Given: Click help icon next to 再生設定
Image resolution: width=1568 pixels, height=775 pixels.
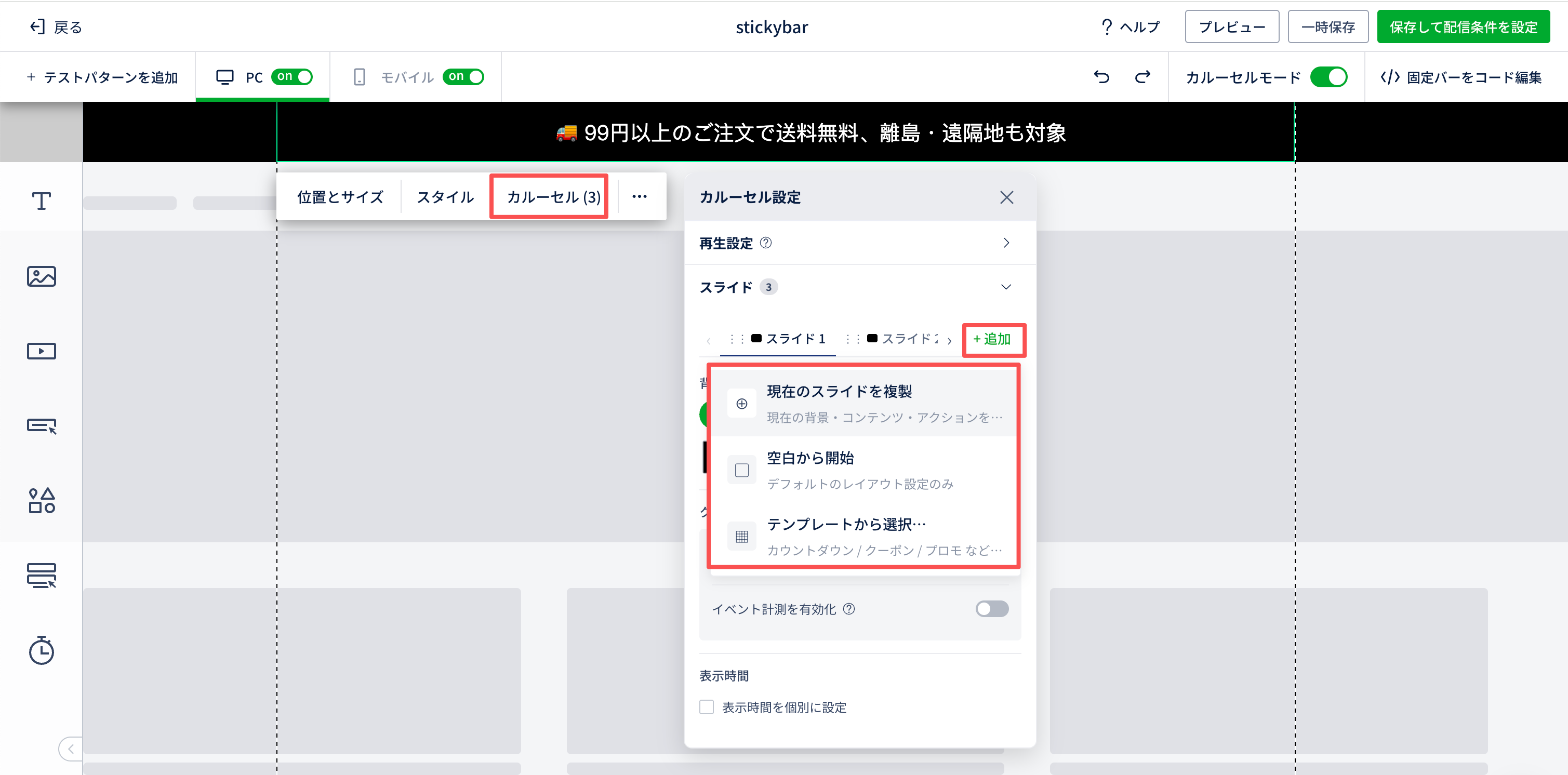Looking at the screenshot, I should click(x=766, y=243).
